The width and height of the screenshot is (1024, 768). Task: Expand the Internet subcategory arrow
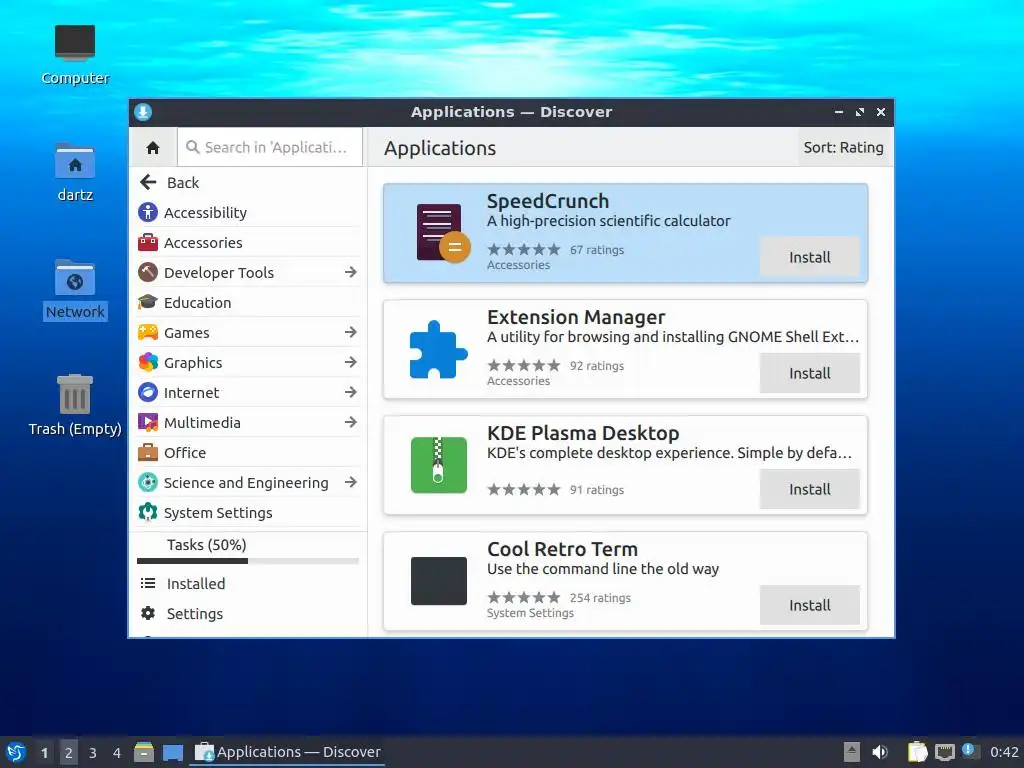point(351,392)
